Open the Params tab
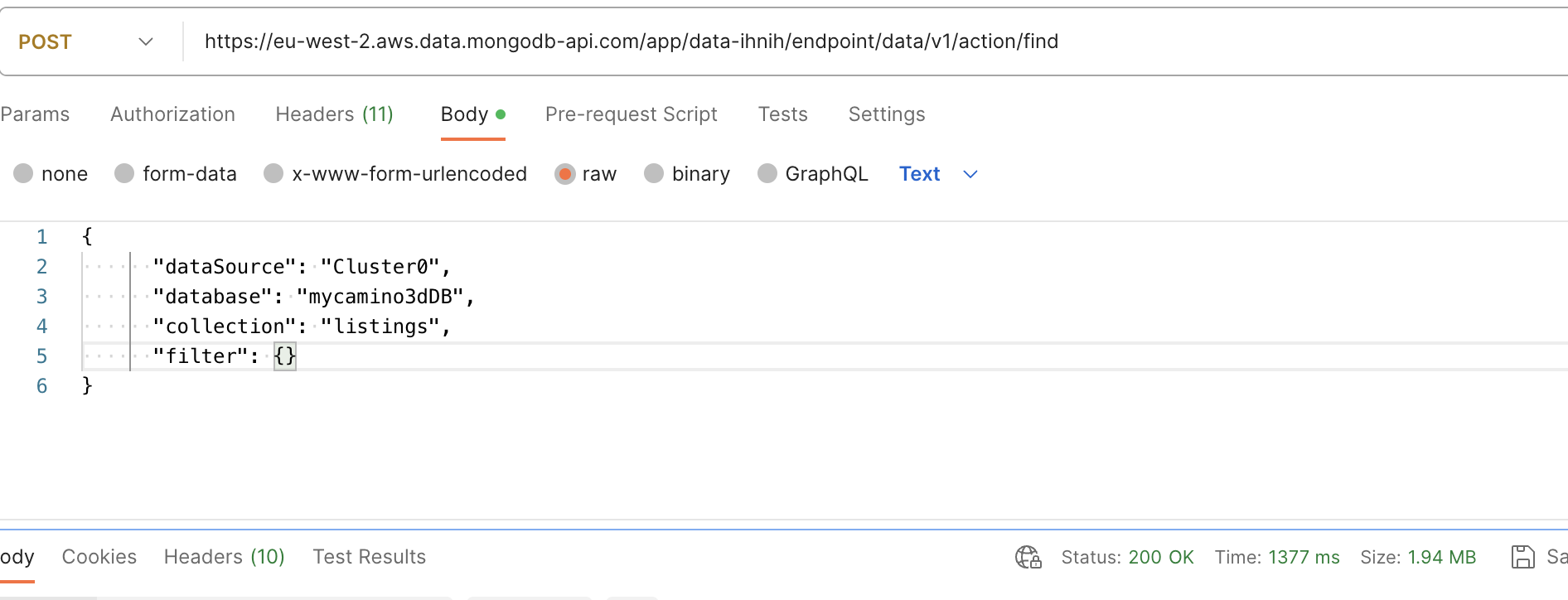The width and height of the screenshot is (1568, 600). click(35, 114)
